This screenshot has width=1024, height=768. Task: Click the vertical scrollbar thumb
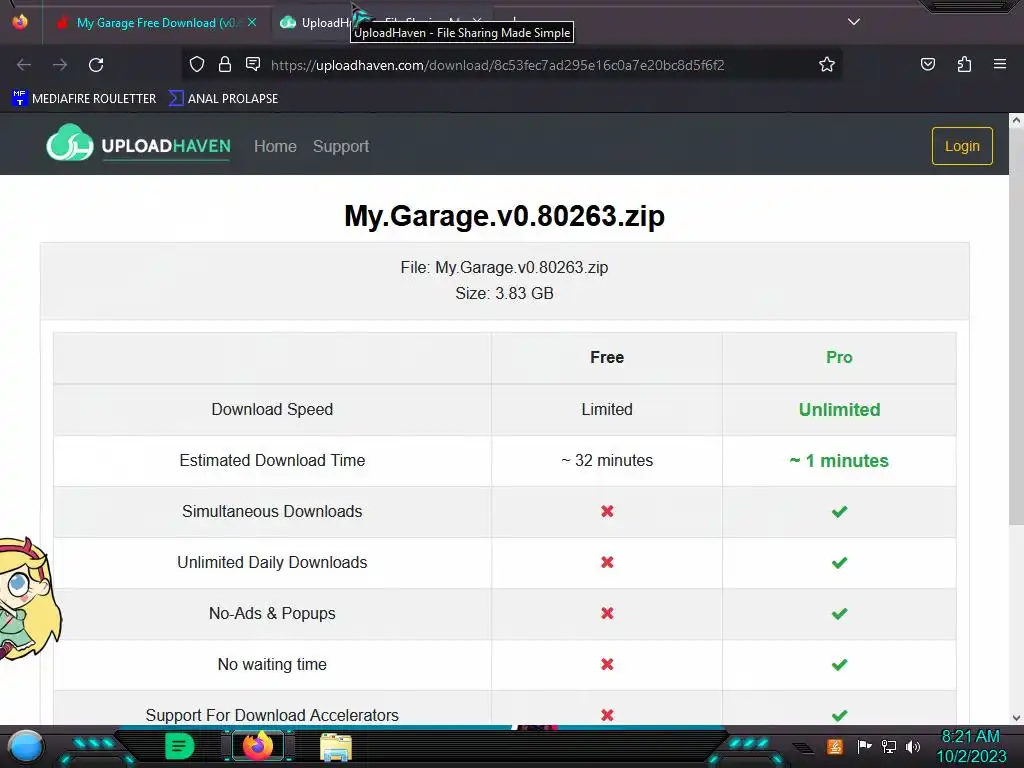[1016, 325]
